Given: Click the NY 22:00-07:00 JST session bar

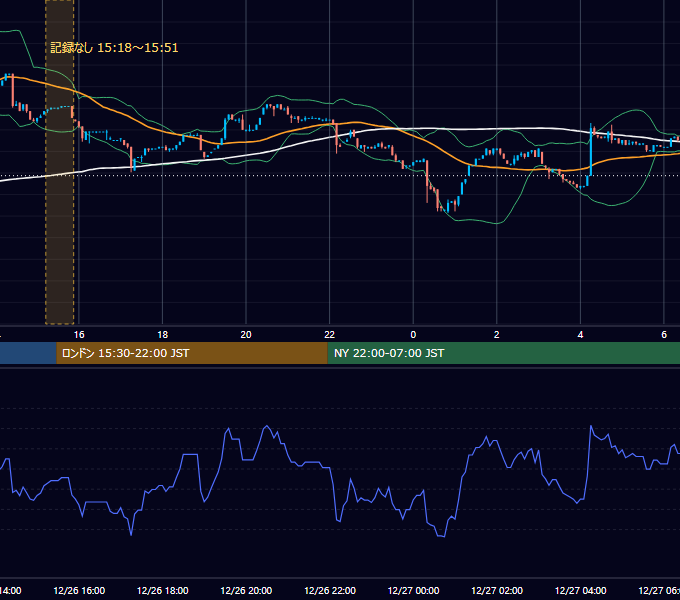Looking at the screenshot, I should [503, 353].
